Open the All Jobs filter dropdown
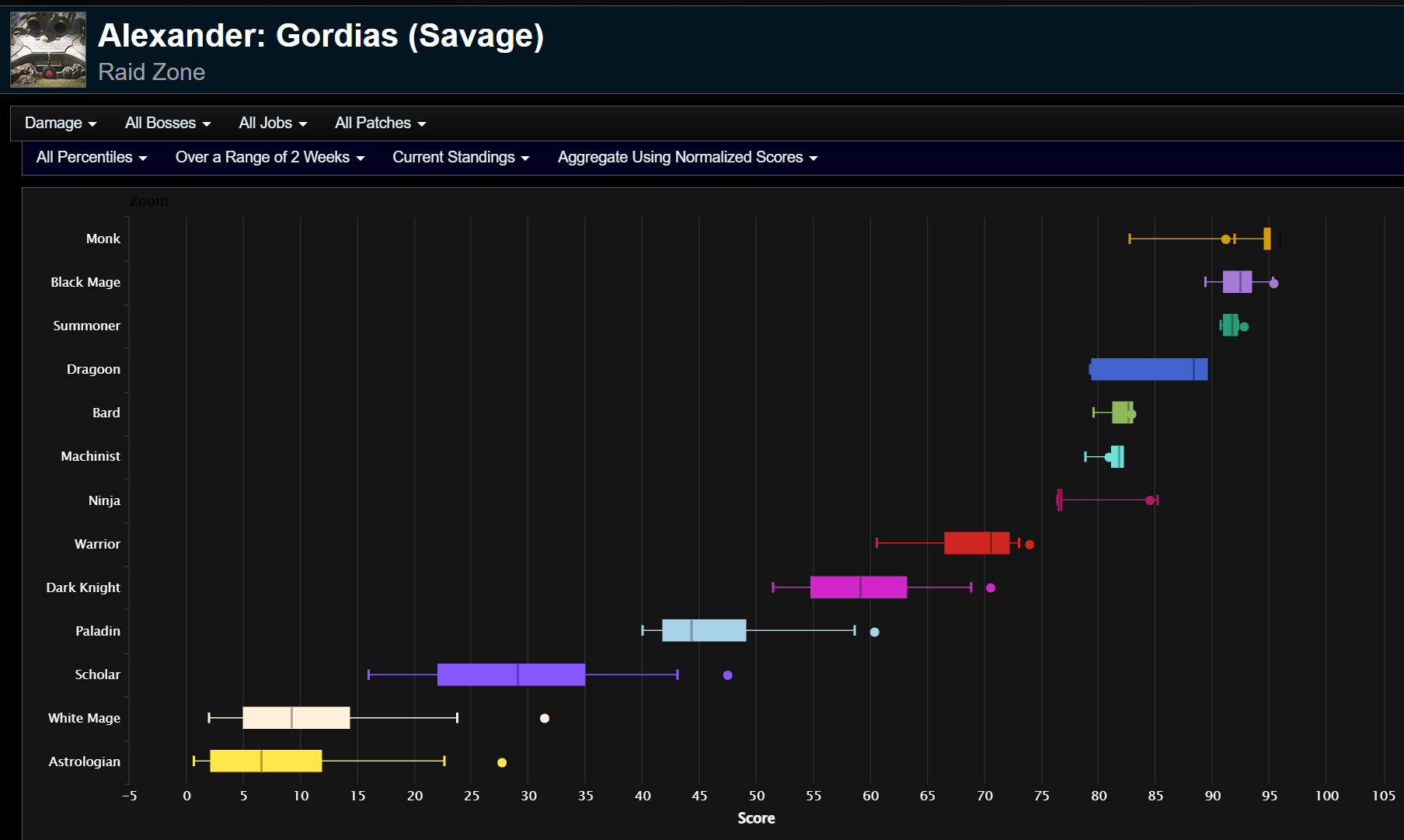Image resolution: width=1404 pixels, height=840 pixels. (273, 123)
